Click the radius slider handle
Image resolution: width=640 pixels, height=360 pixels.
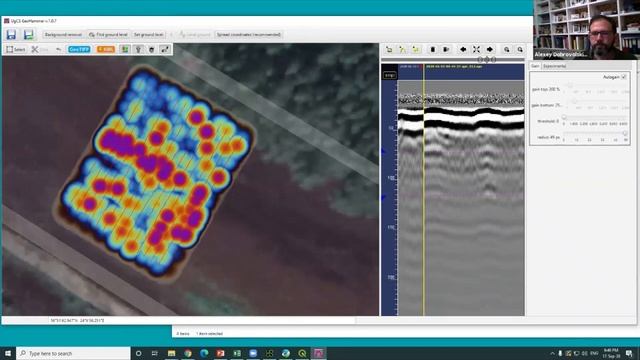coord(625,133)
